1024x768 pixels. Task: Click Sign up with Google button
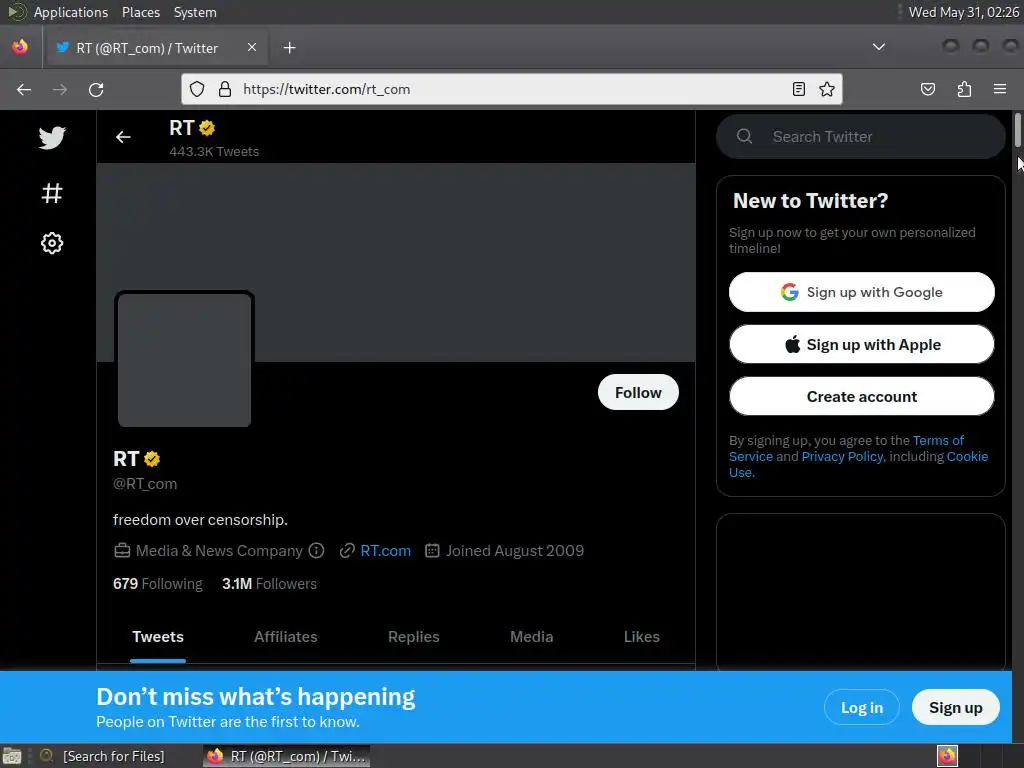(861, 292)
